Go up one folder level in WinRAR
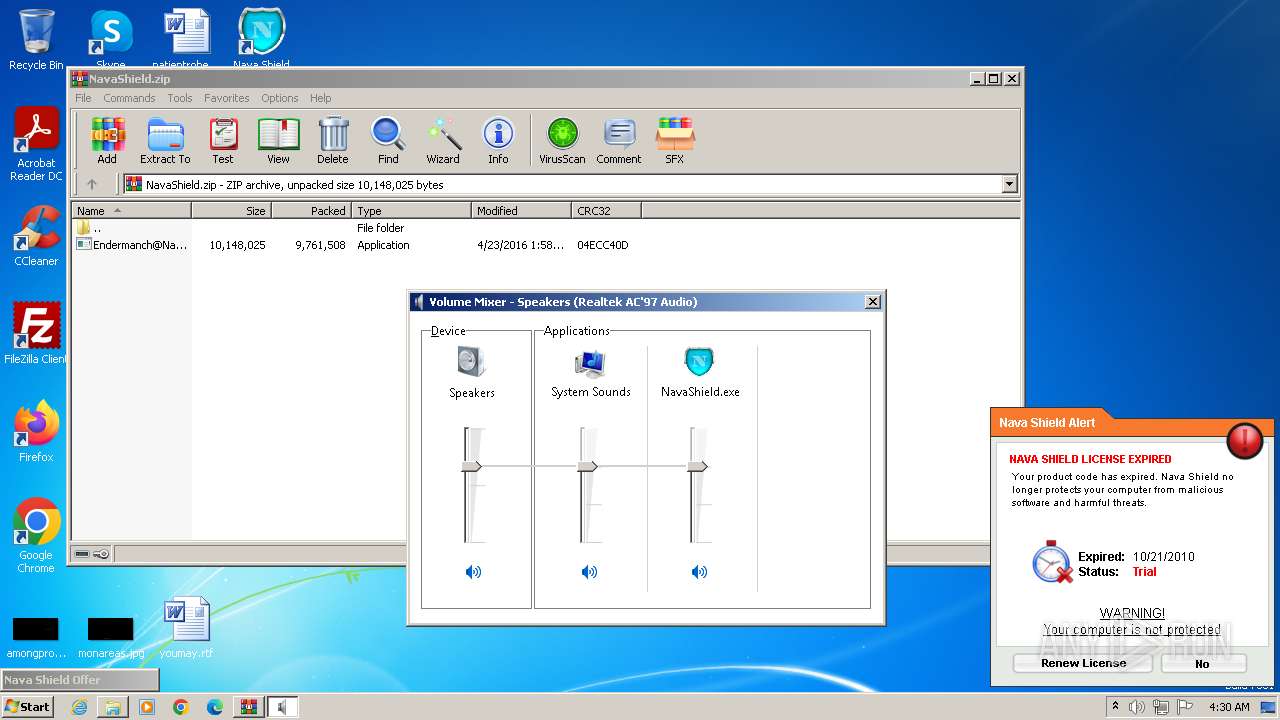Viewport: 1280px width, 720px height. (x=92, y=184)
